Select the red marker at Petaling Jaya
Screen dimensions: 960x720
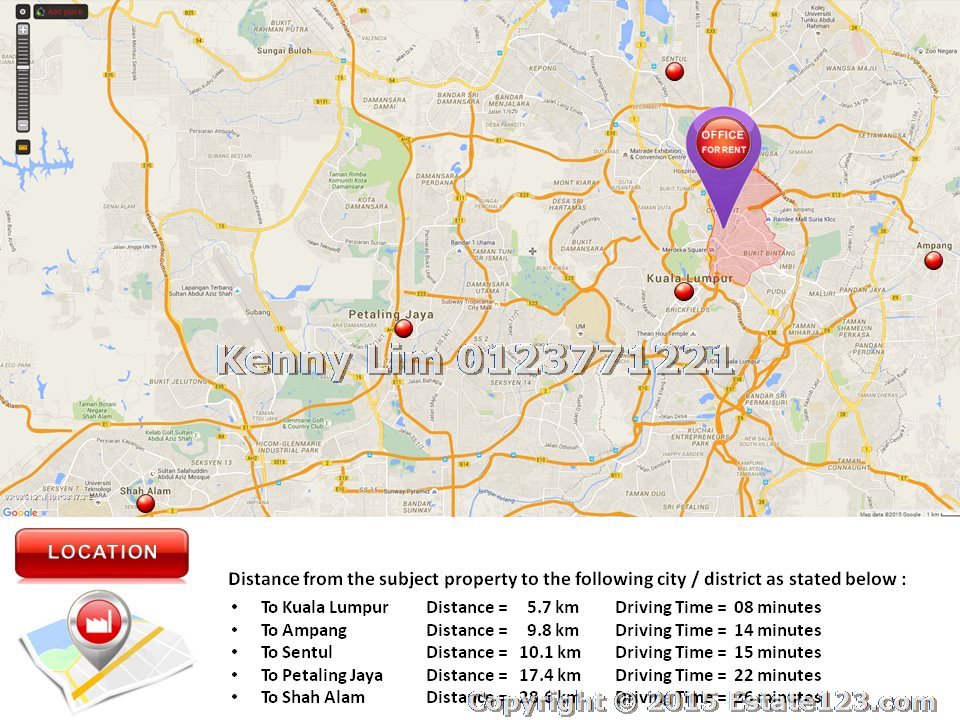coord(404,329)
